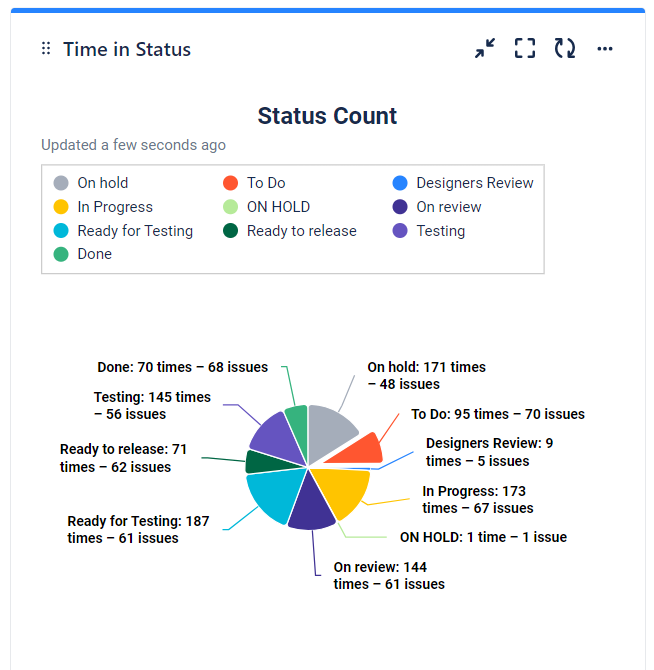The width and height of the screenshot is (654, 670).
Task: Toggle the Done legend item
Action: [83, 254]
